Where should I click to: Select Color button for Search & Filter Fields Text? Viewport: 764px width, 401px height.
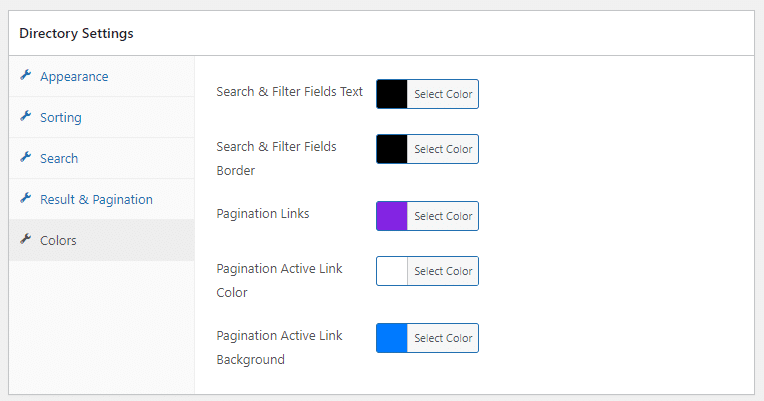click(443, 94)
